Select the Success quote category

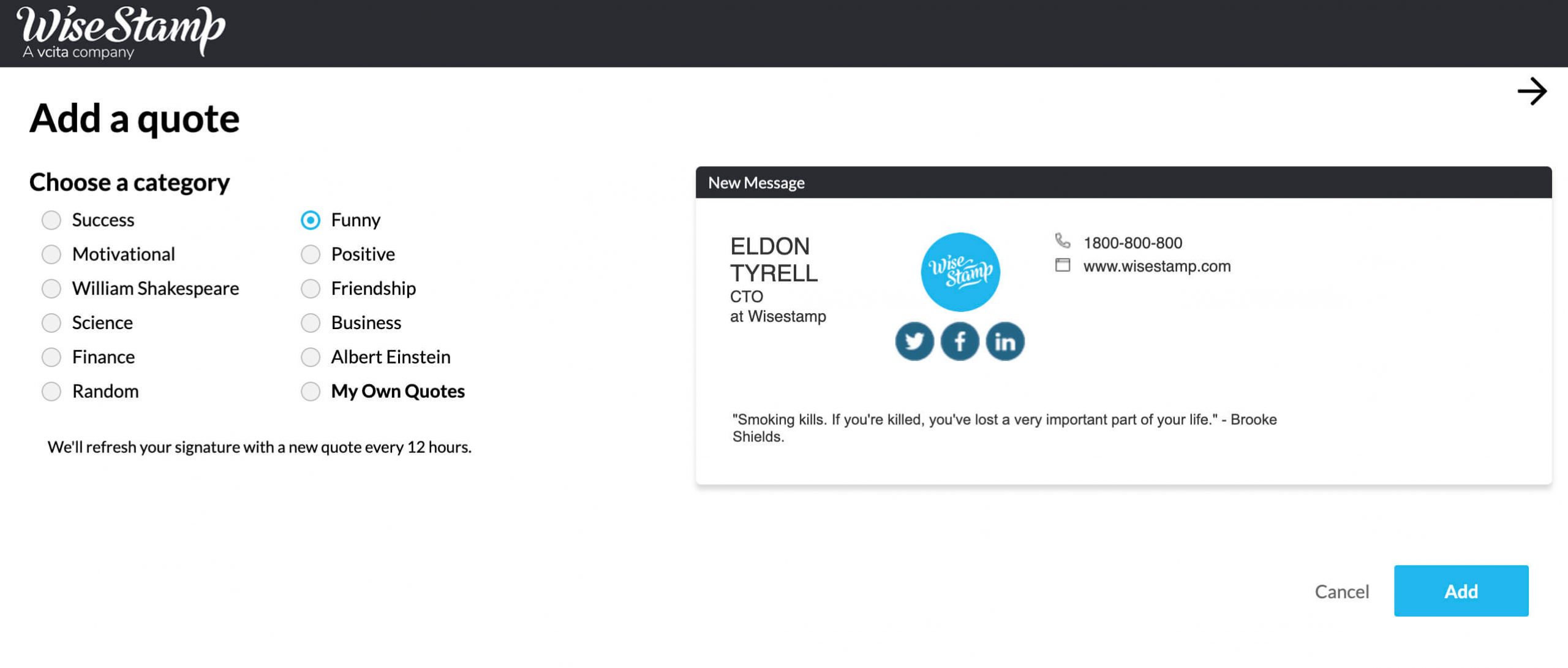(x=50, y=218)
